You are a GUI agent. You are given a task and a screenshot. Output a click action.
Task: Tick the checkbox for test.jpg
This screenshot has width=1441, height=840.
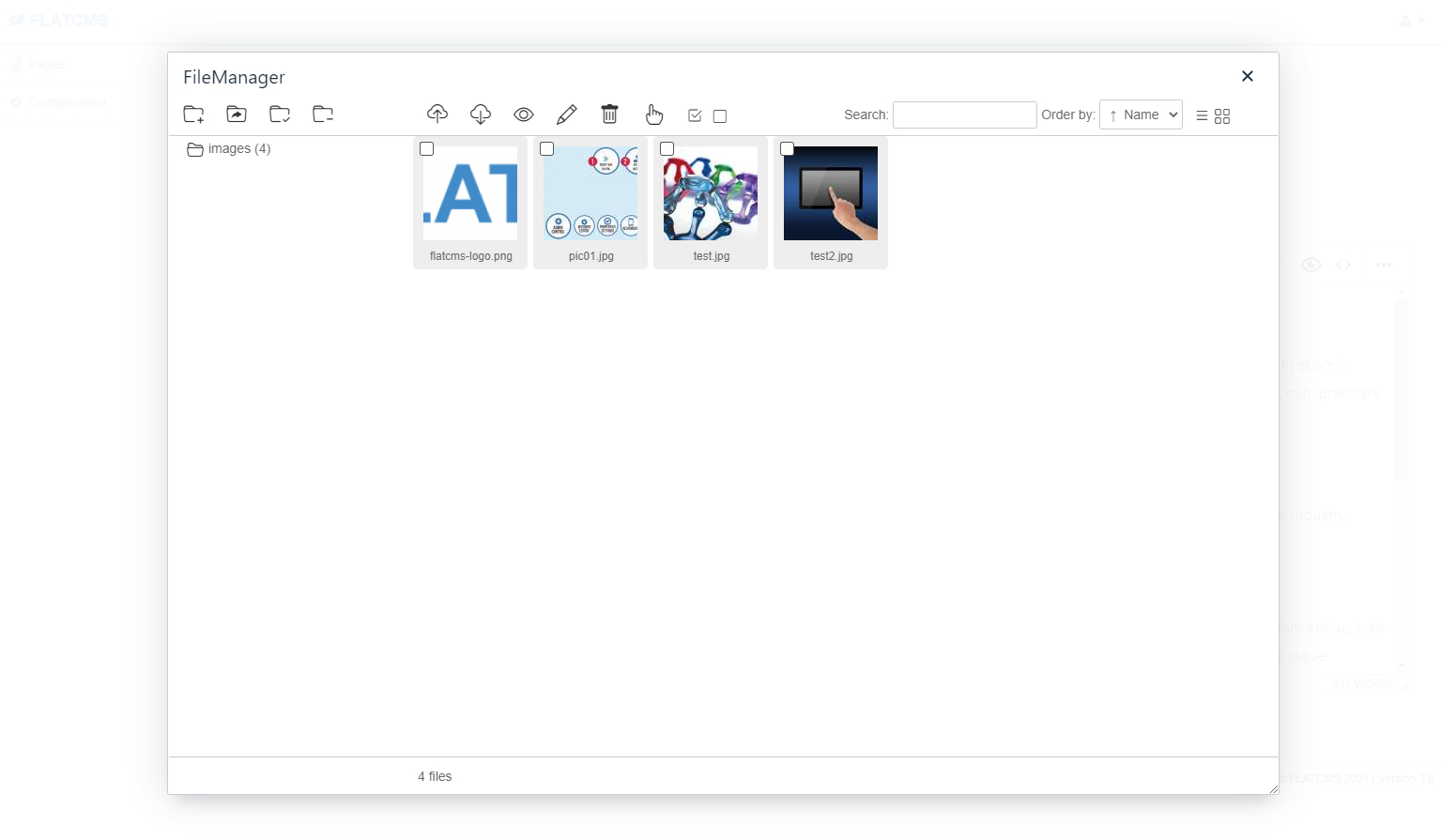pos(667,149)
